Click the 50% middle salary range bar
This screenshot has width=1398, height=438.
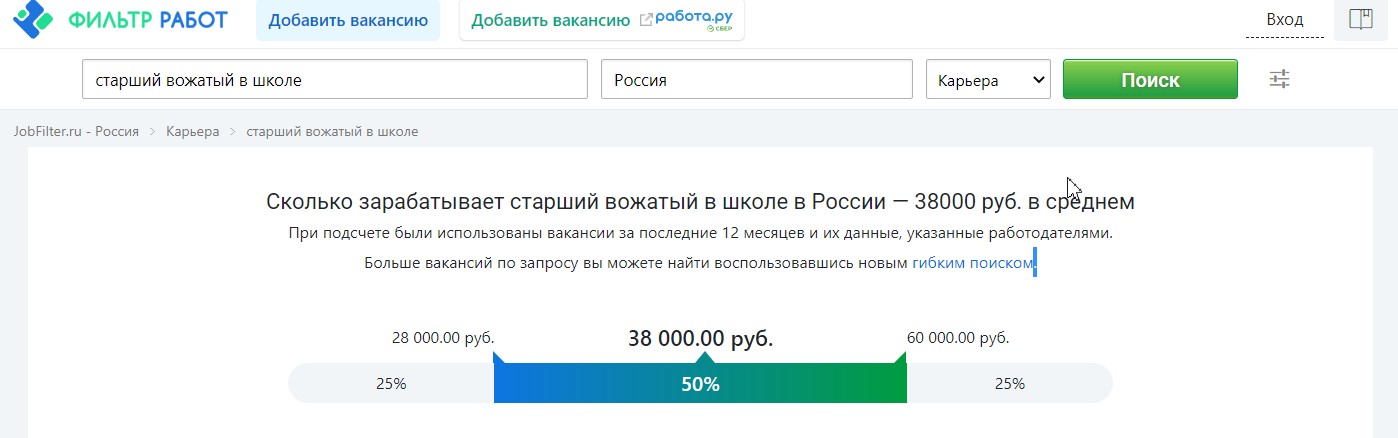tap(700, 384)
